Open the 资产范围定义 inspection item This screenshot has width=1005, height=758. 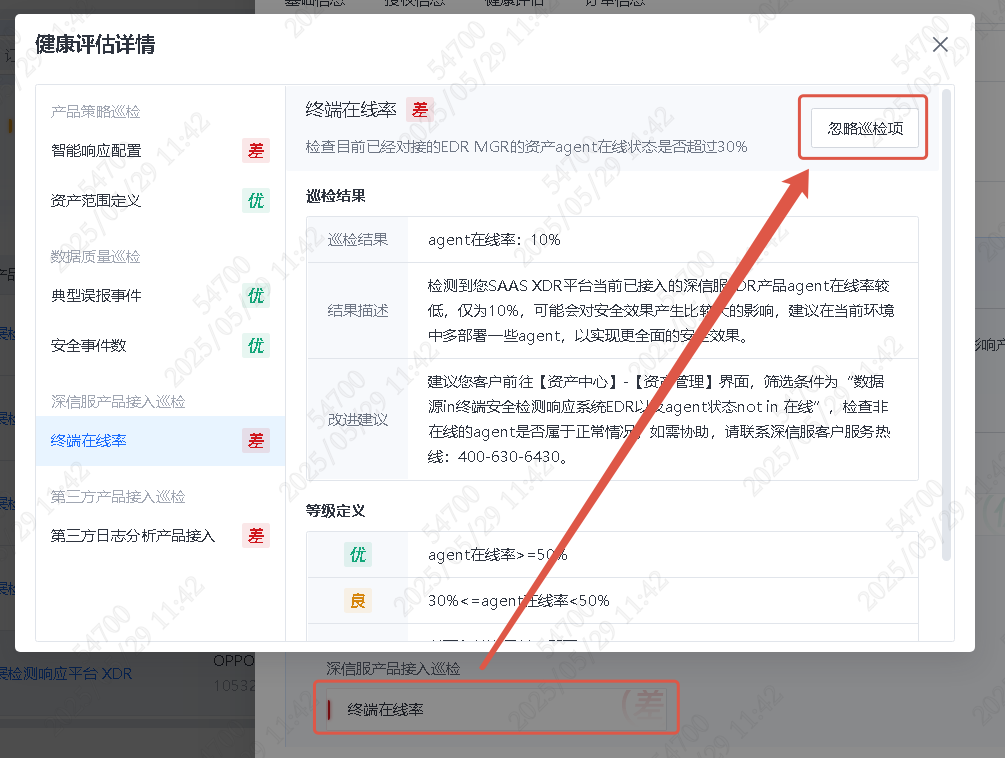(x=96, y=201)
